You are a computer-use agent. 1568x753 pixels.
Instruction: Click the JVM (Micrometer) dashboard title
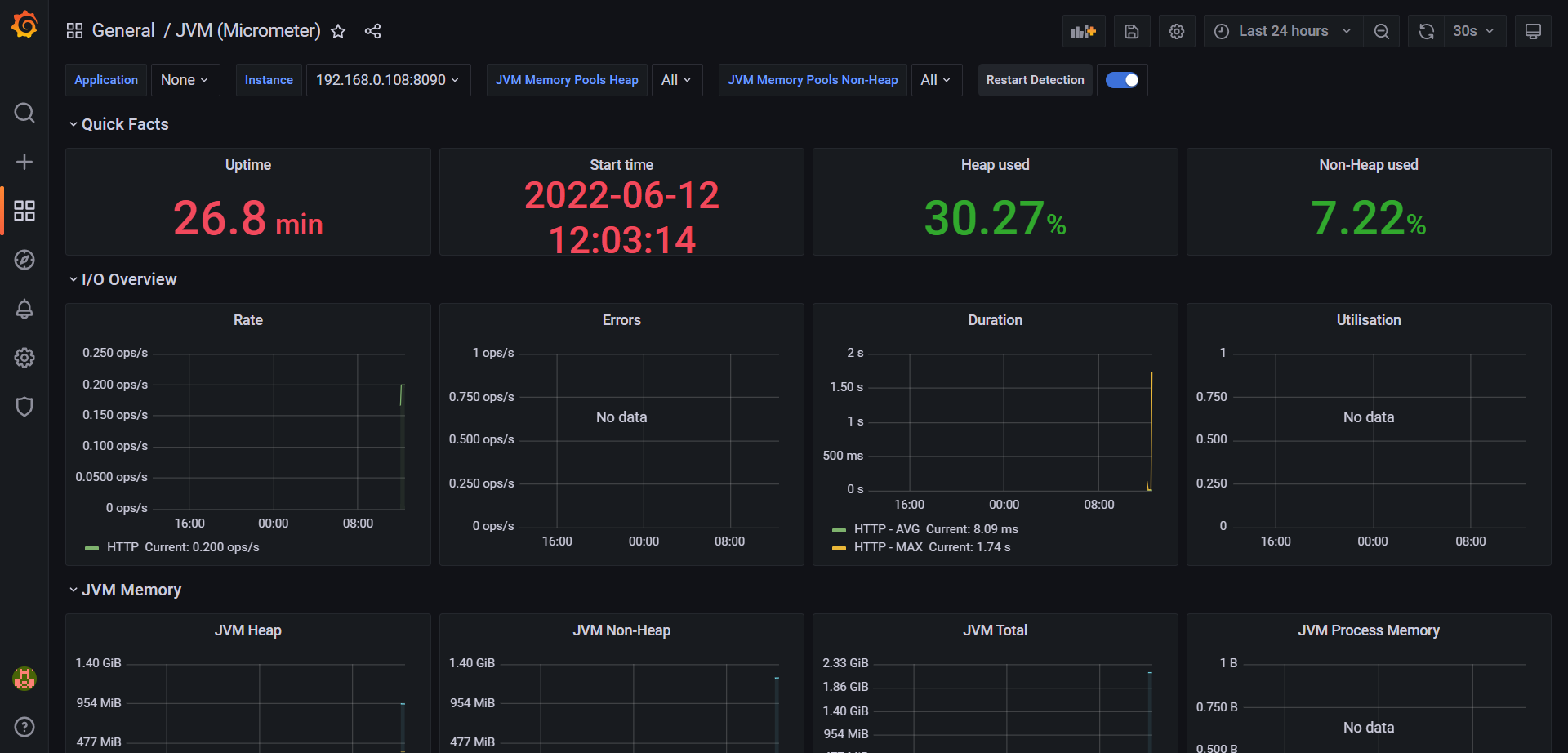pos(248,31)
